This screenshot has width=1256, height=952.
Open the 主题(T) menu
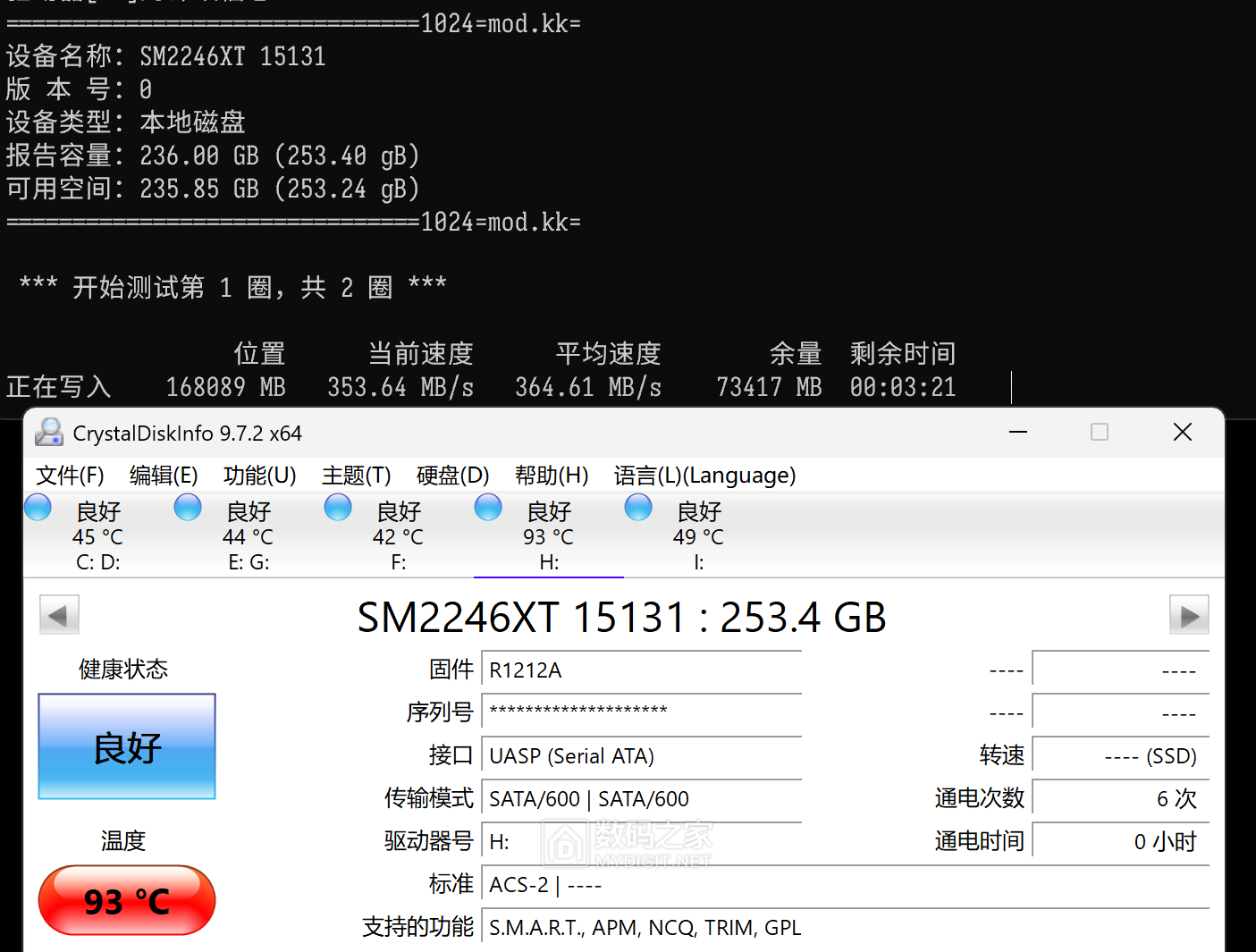(357, 476)
